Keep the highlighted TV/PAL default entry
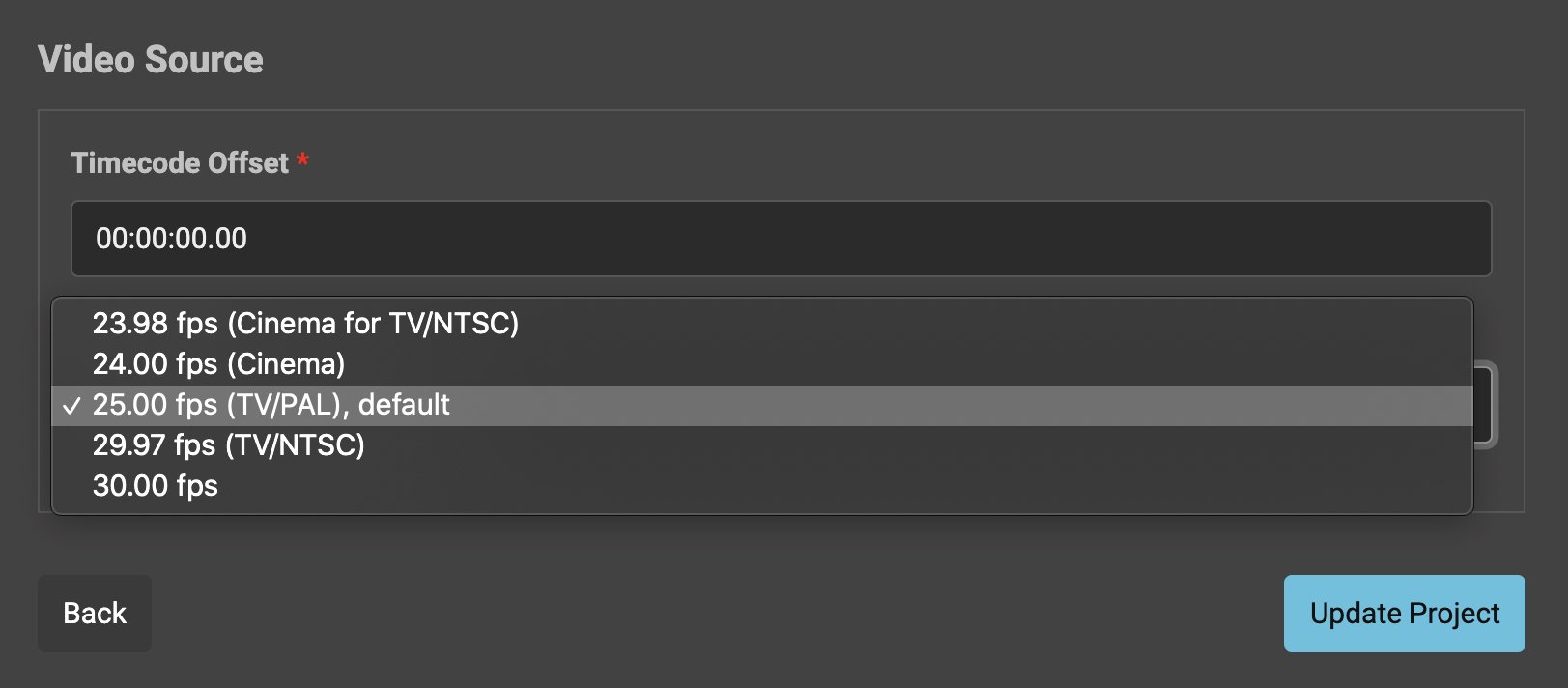The height and width of the screenshot is (688, 1568). (x=762, y=405)
